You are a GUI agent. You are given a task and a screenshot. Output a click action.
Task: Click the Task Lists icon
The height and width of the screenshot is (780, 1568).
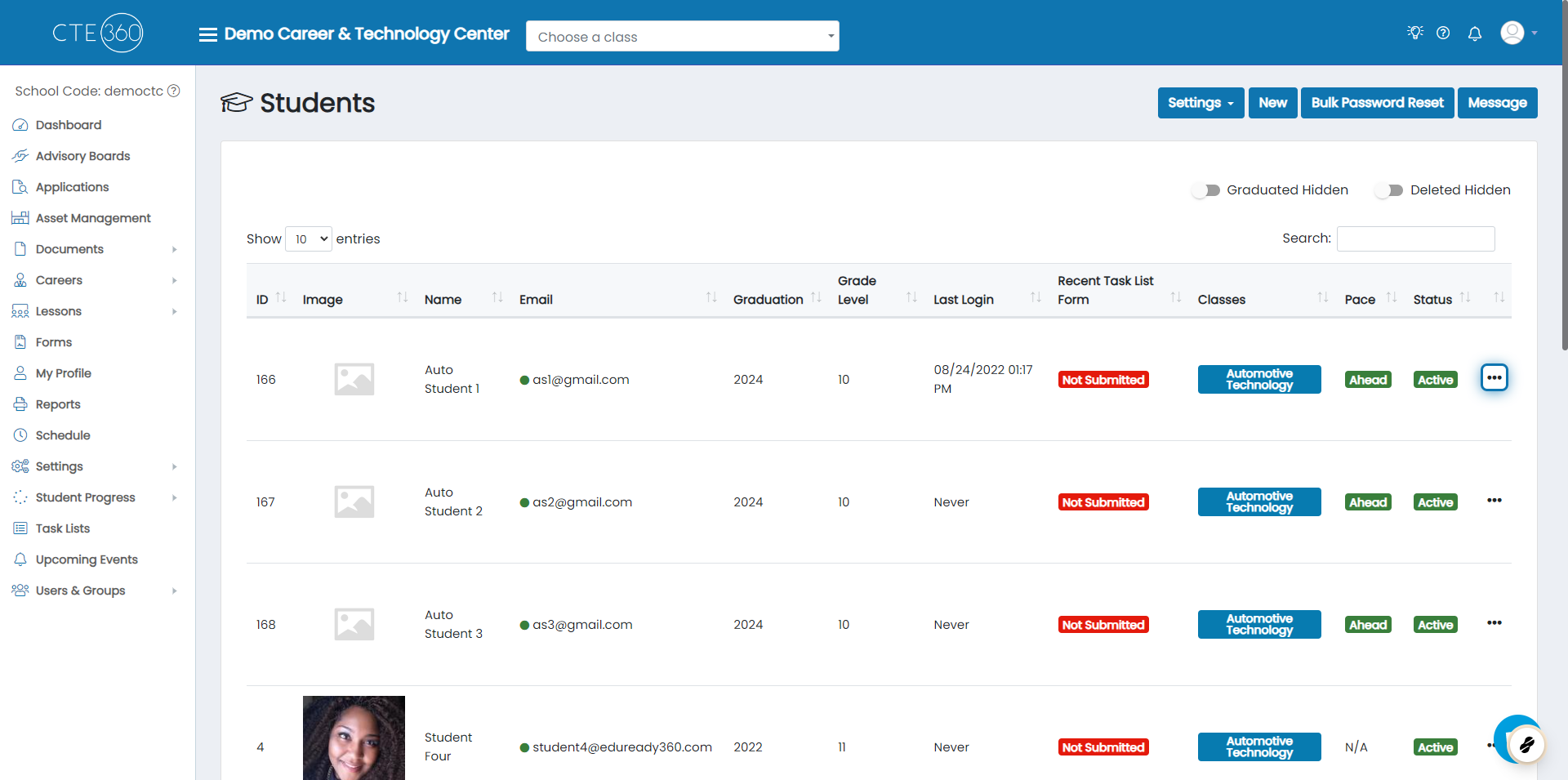coord(20,528)
